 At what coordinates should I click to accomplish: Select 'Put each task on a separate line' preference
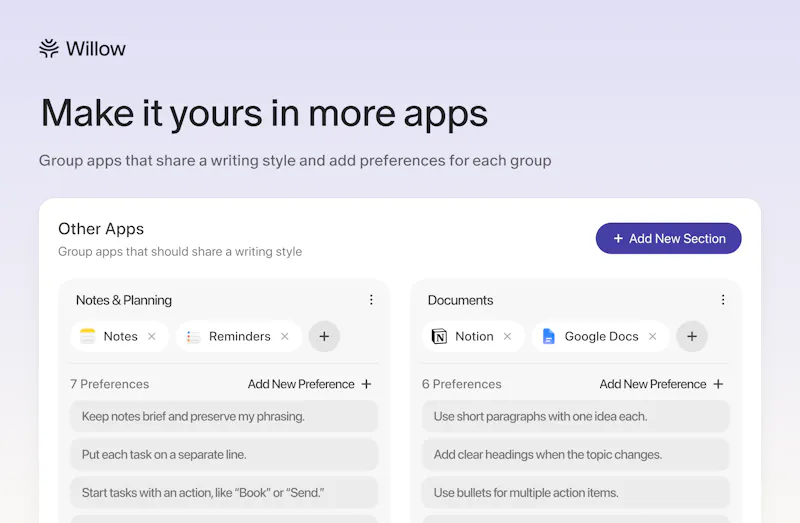pyautogui.click(x=224, y=455)
